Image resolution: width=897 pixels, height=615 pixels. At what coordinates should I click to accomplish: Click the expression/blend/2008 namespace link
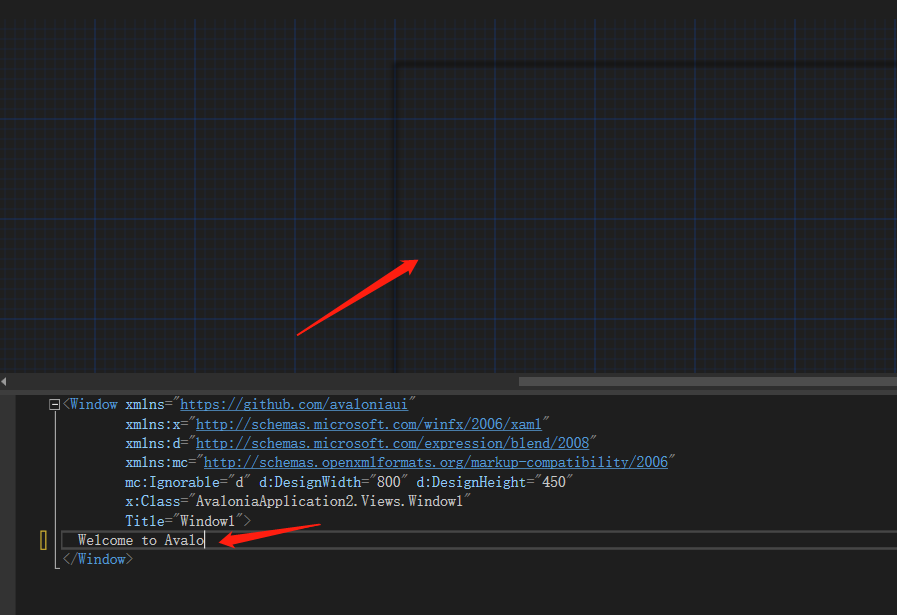click(394, 442)
